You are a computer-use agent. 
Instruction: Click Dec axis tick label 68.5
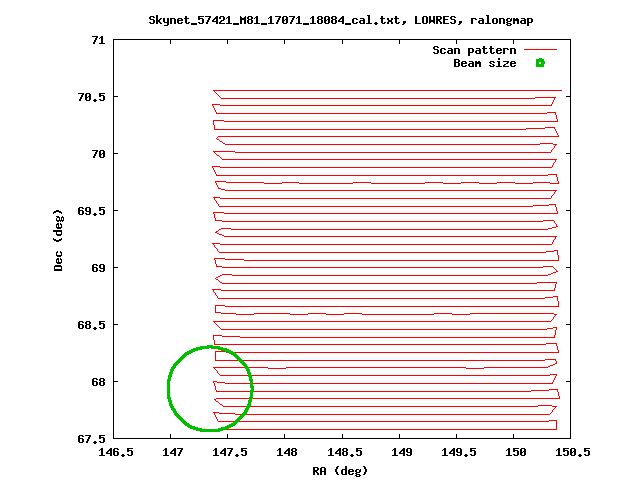91,325
